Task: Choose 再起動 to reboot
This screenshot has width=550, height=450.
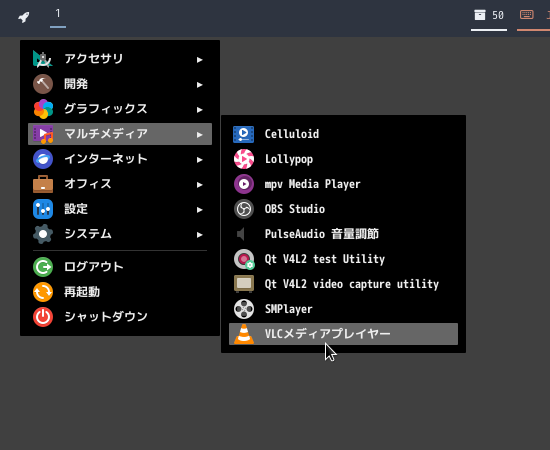Action: click(x=120, y=292)
